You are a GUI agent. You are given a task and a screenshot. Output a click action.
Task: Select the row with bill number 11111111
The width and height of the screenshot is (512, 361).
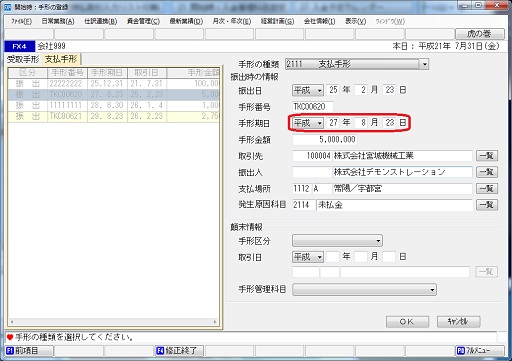click(x=114, y=106)
